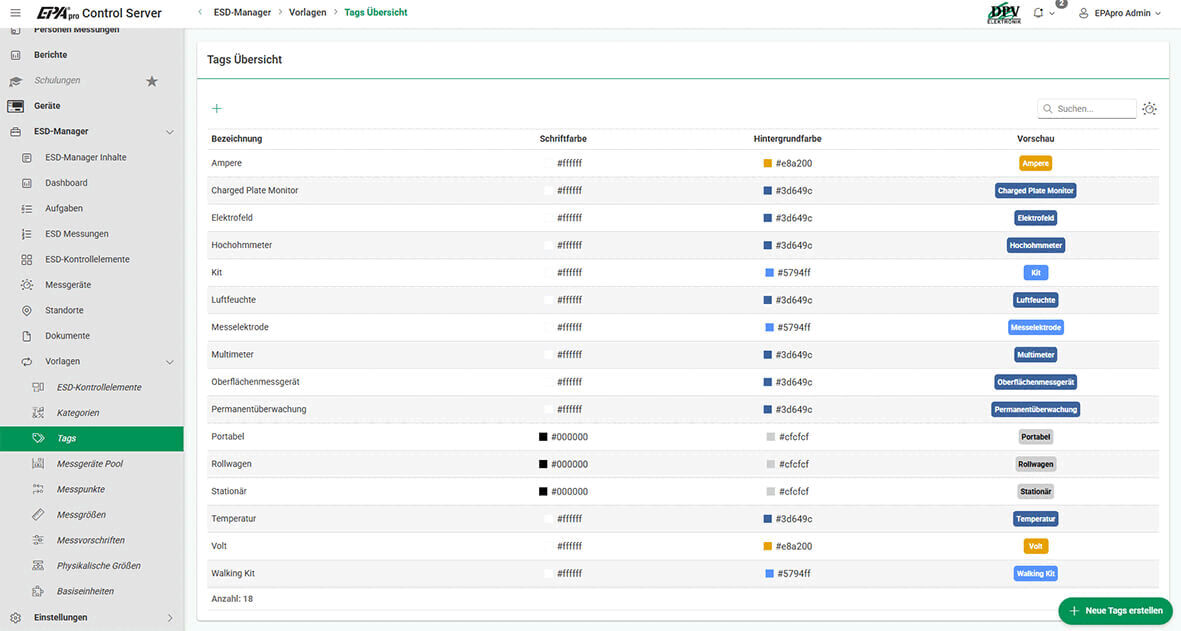The image size is (1181, 631).
Task: Click the orange Ampere background color swatch
Action: pos(767,163)
